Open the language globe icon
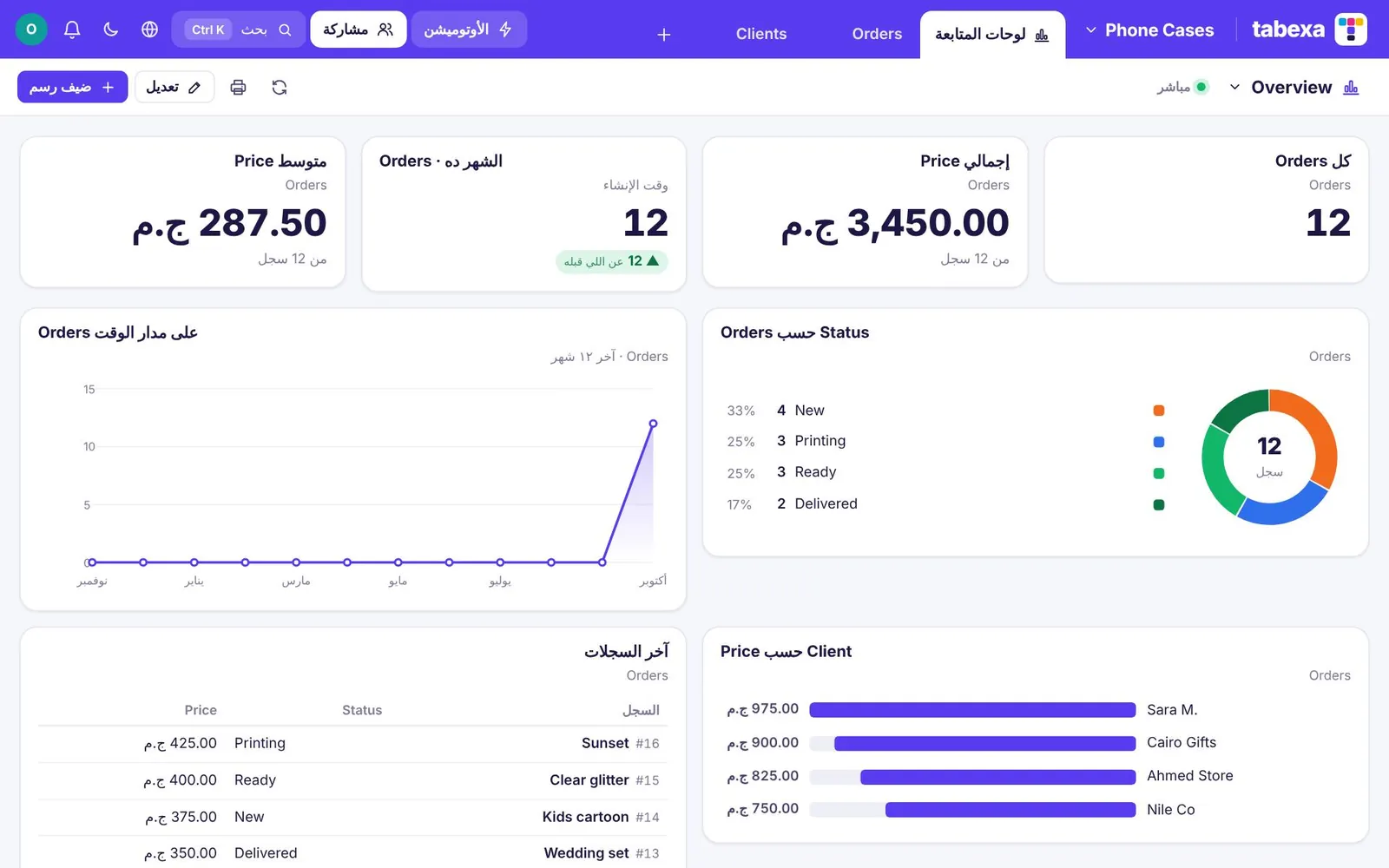This screenshot has width=1389, height=868. 149,30
